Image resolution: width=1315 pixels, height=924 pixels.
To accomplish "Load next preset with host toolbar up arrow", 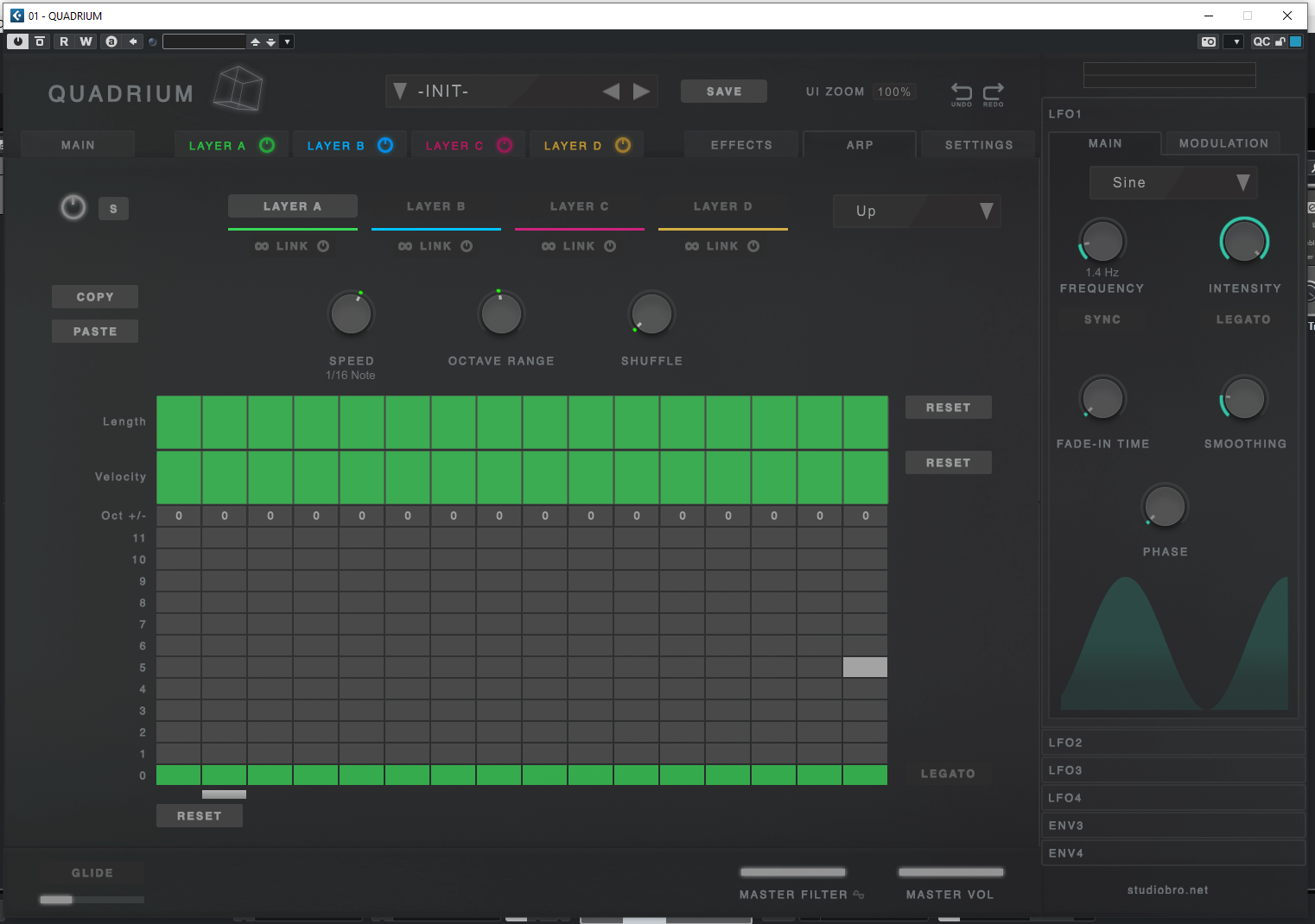I will pos(255,41).
